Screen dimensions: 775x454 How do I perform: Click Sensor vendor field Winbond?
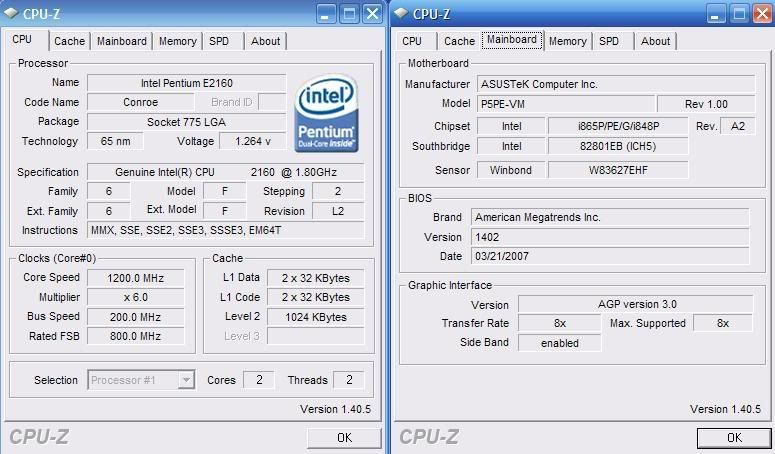(511, 170)
